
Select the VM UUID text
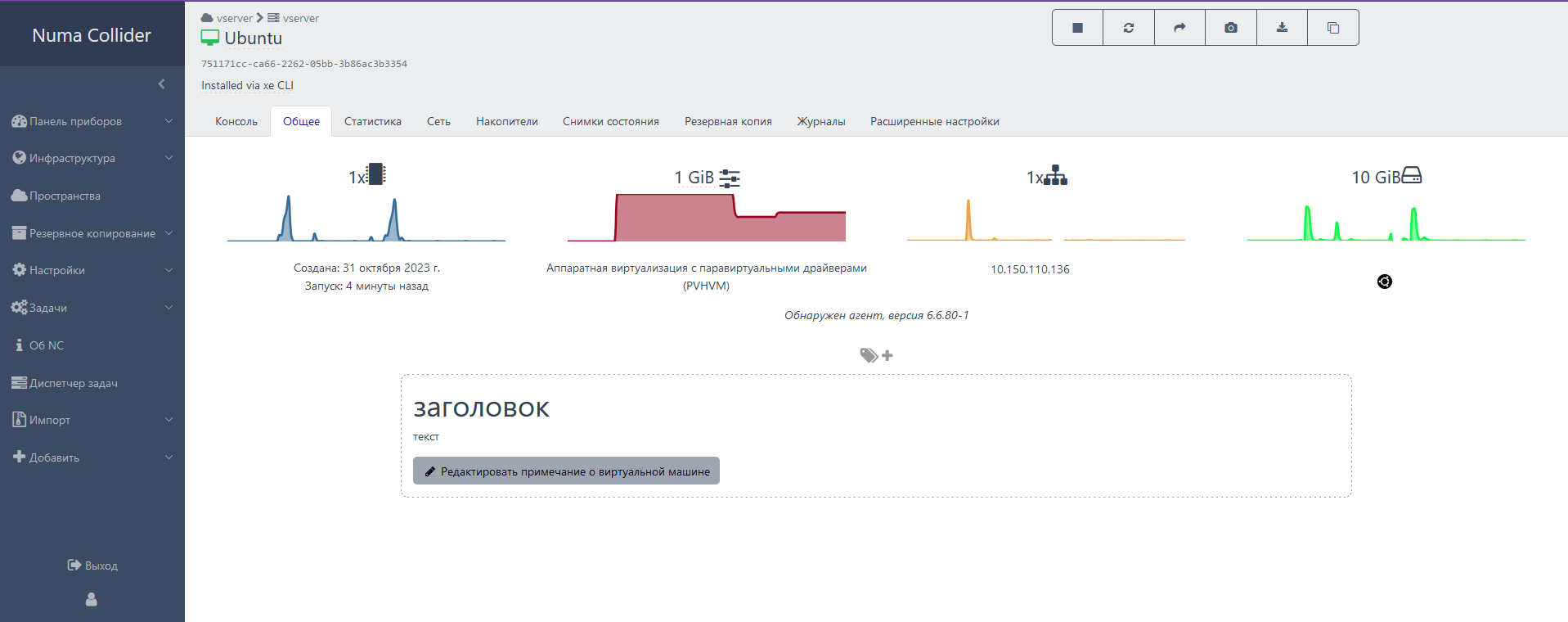click(304, 64)
